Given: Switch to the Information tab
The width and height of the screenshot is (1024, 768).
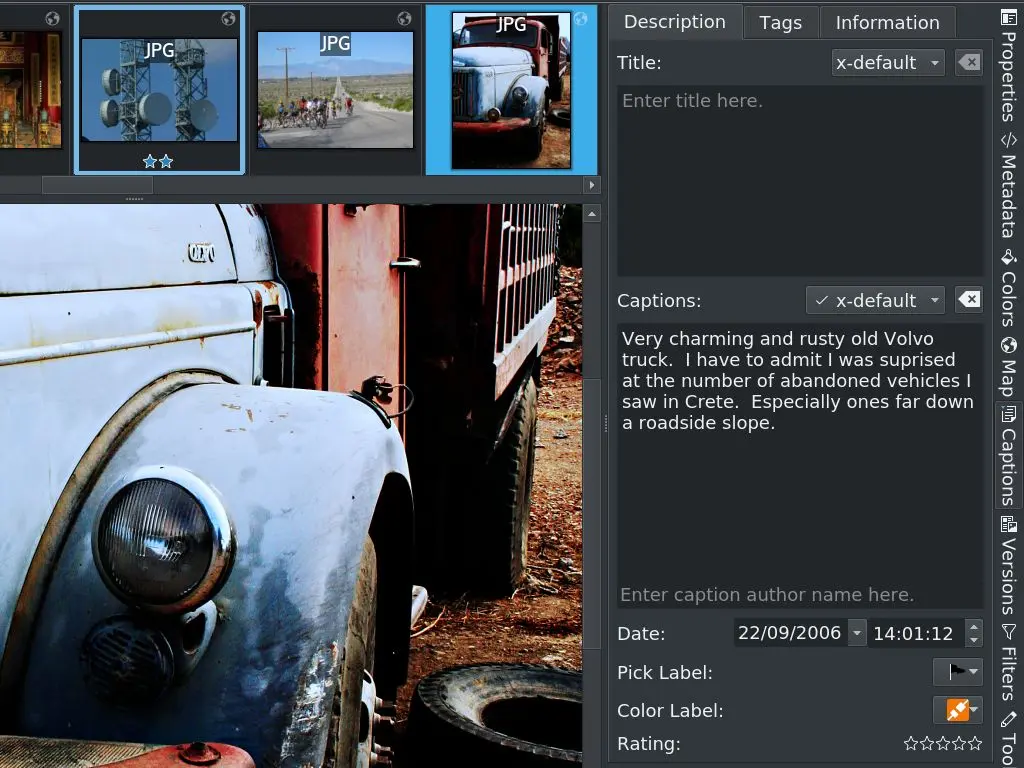Looking at the screenshot, I should (887, 21).
